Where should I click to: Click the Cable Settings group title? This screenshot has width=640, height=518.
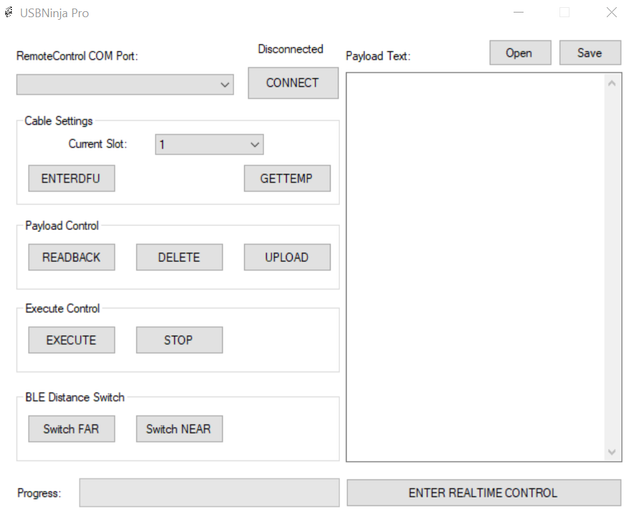pos(58,121)
